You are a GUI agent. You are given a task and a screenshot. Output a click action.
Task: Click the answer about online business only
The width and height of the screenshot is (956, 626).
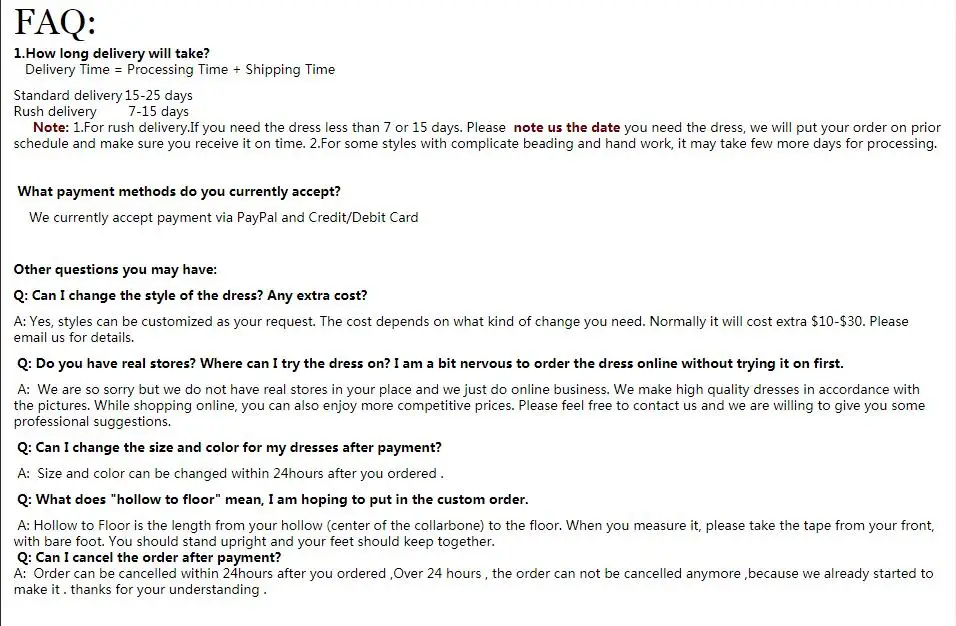point(469,405)
